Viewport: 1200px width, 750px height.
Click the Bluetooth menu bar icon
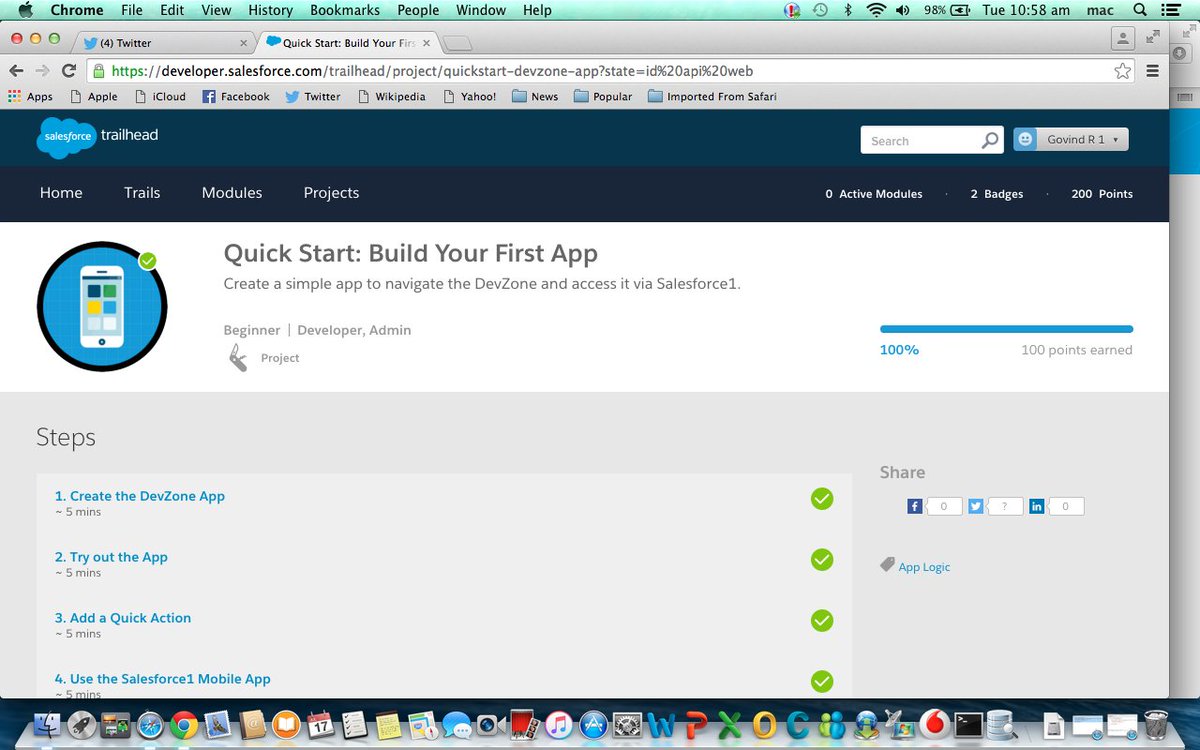coord(848,10)
